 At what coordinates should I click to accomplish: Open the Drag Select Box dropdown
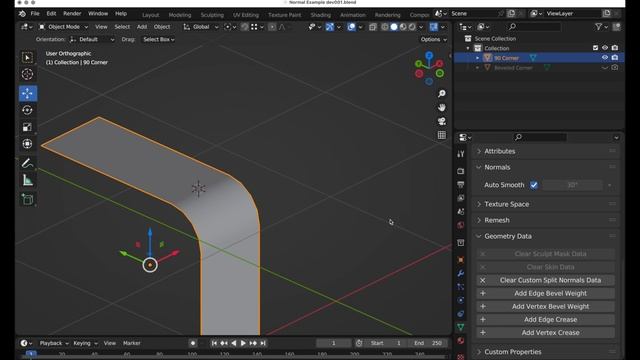point(159,40)
